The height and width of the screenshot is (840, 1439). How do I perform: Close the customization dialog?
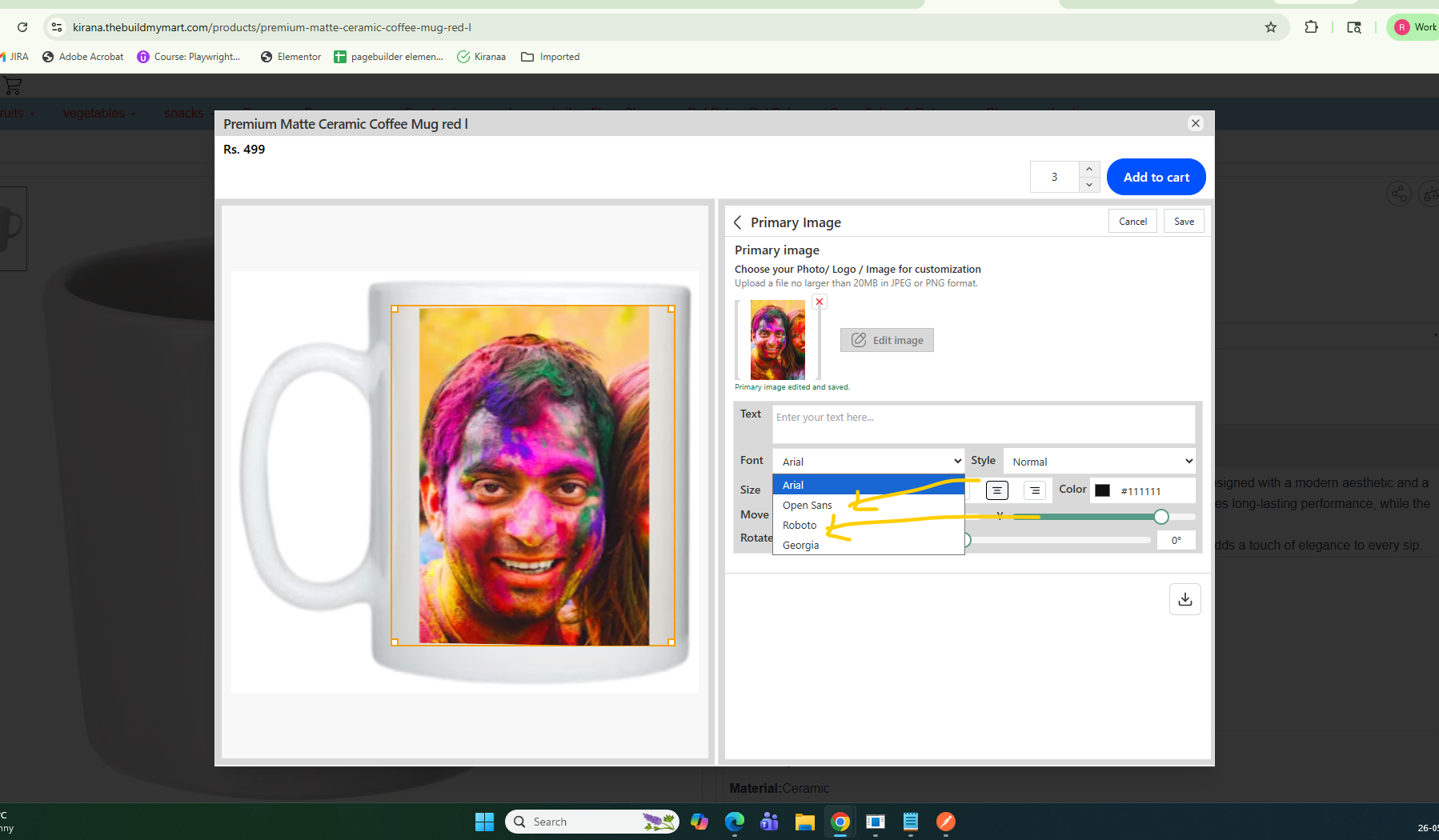coord(1196,123)
